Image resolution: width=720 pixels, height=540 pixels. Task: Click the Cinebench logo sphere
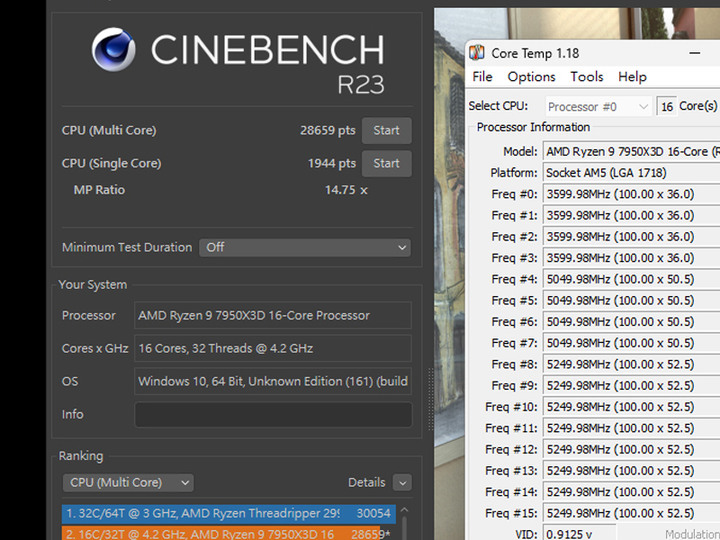(113, 50)
